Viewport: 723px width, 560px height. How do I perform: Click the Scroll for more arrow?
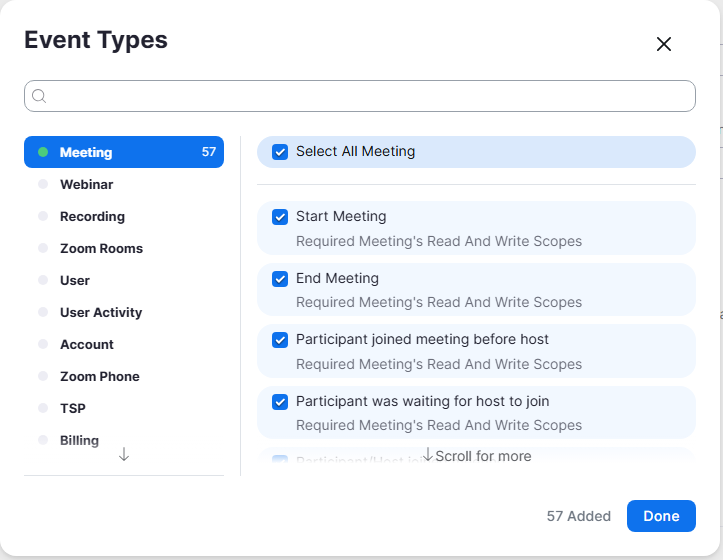pos(428,454)
